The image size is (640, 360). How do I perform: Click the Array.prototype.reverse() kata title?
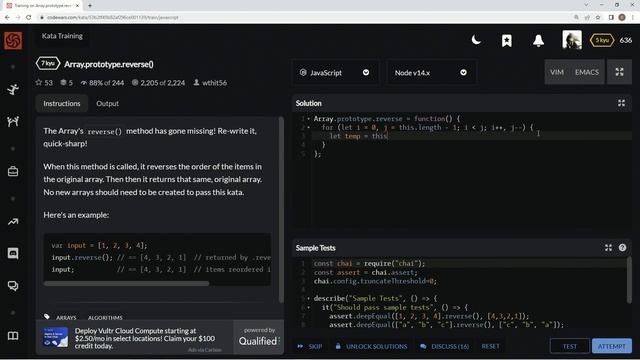[x=109, y=64]
